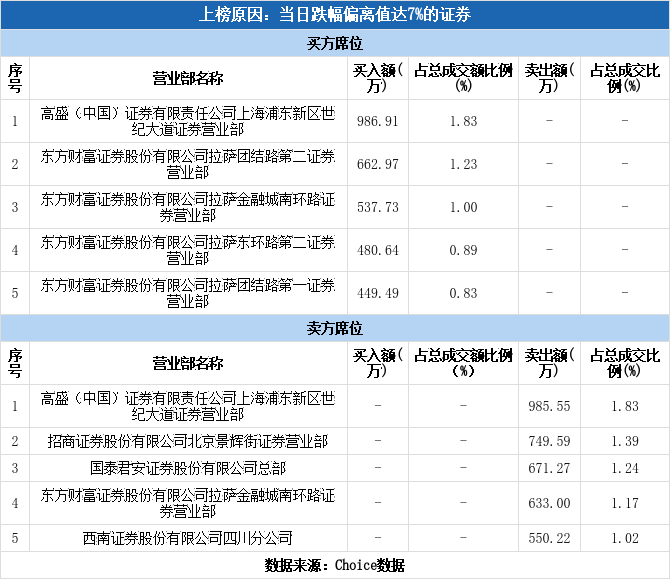Select the 卖方席位 section header
This screenshot has height=579, width=670.
click(x=335, y=328)
